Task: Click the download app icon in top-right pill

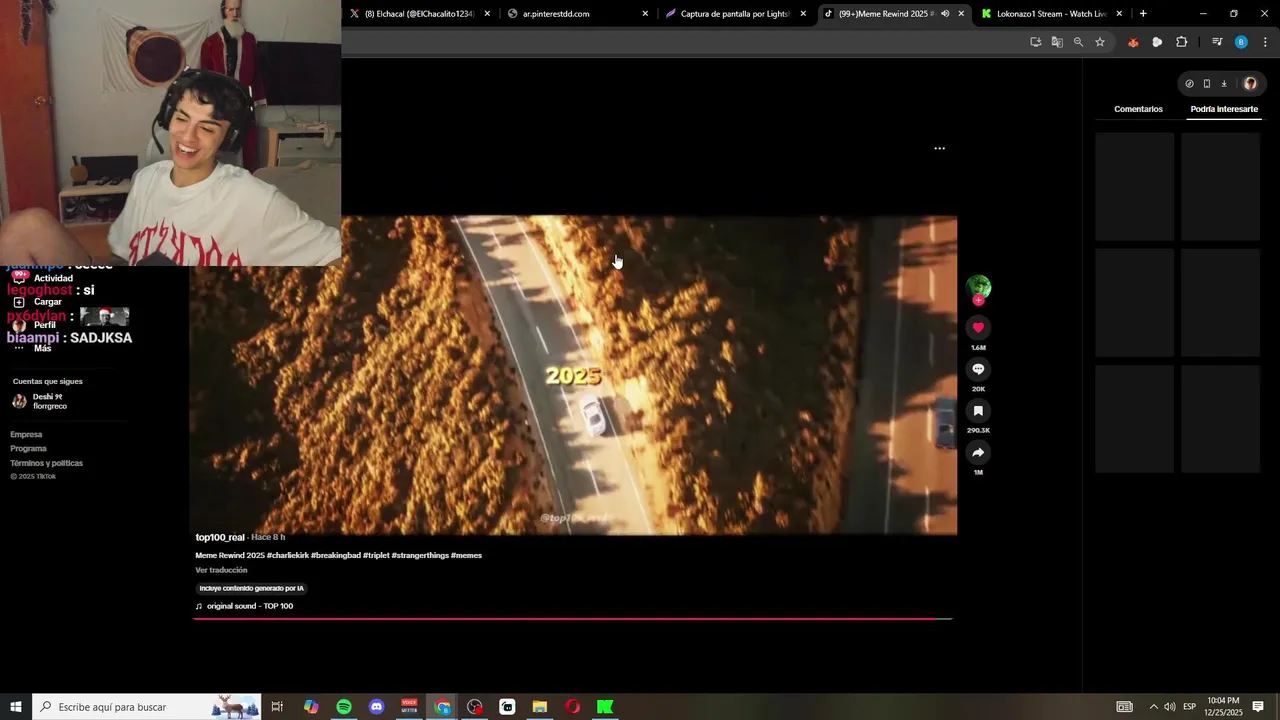Action: pos(1224,84)
